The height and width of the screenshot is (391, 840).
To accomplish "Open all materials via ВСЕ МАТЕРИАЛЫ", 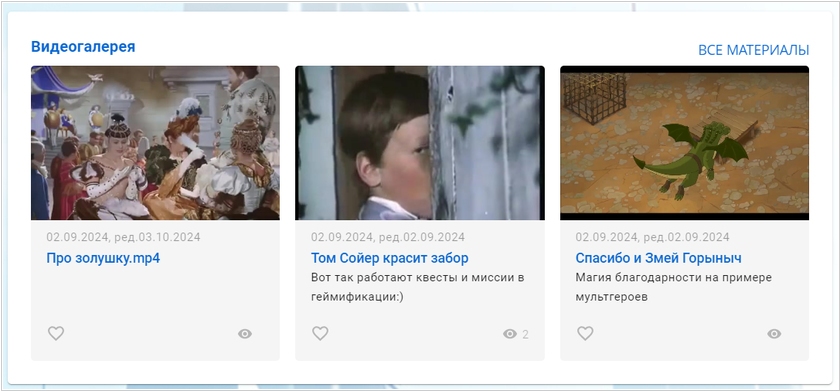I will click(x=753, y=50).
